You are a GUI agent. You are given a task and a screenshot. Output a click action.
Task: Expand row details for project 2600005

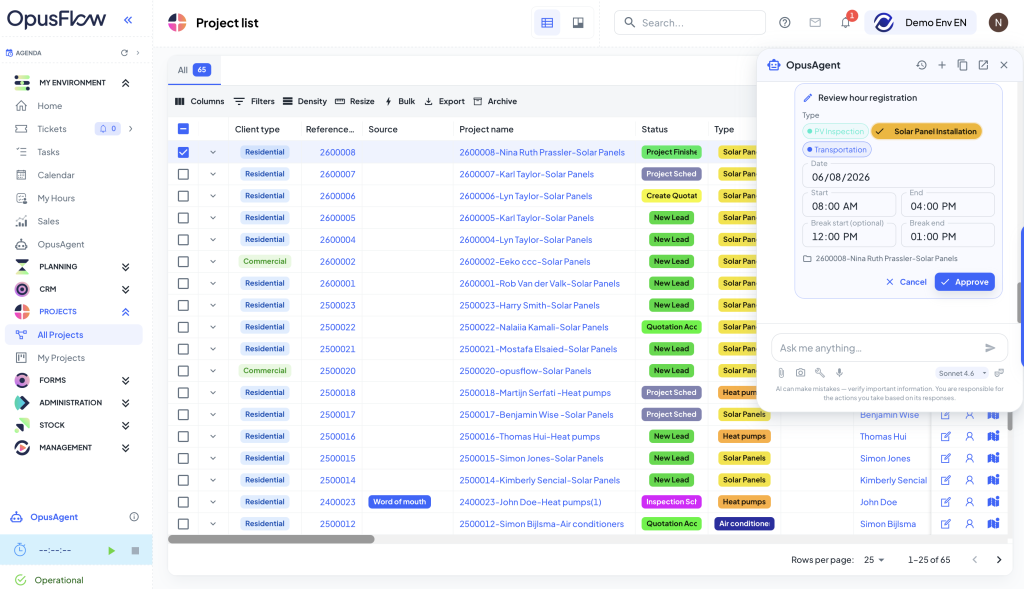[x=213, y=218]
